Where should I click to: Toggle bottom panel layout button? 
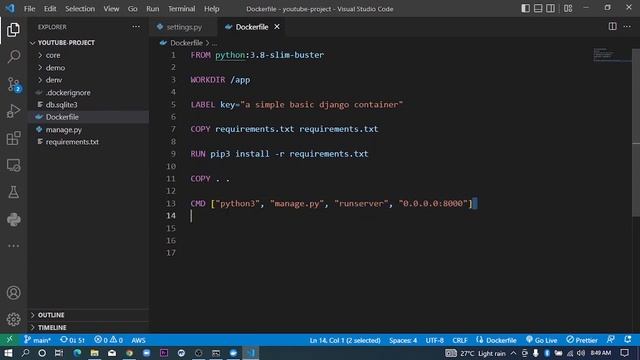point(538,8)
